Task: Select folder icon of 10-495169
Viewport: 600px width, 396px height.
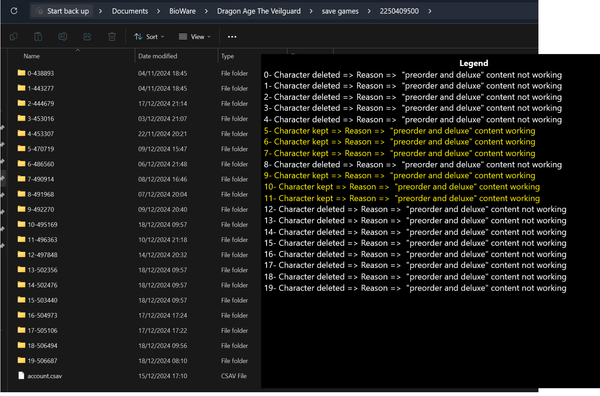Action: click(x=21, y=224)
